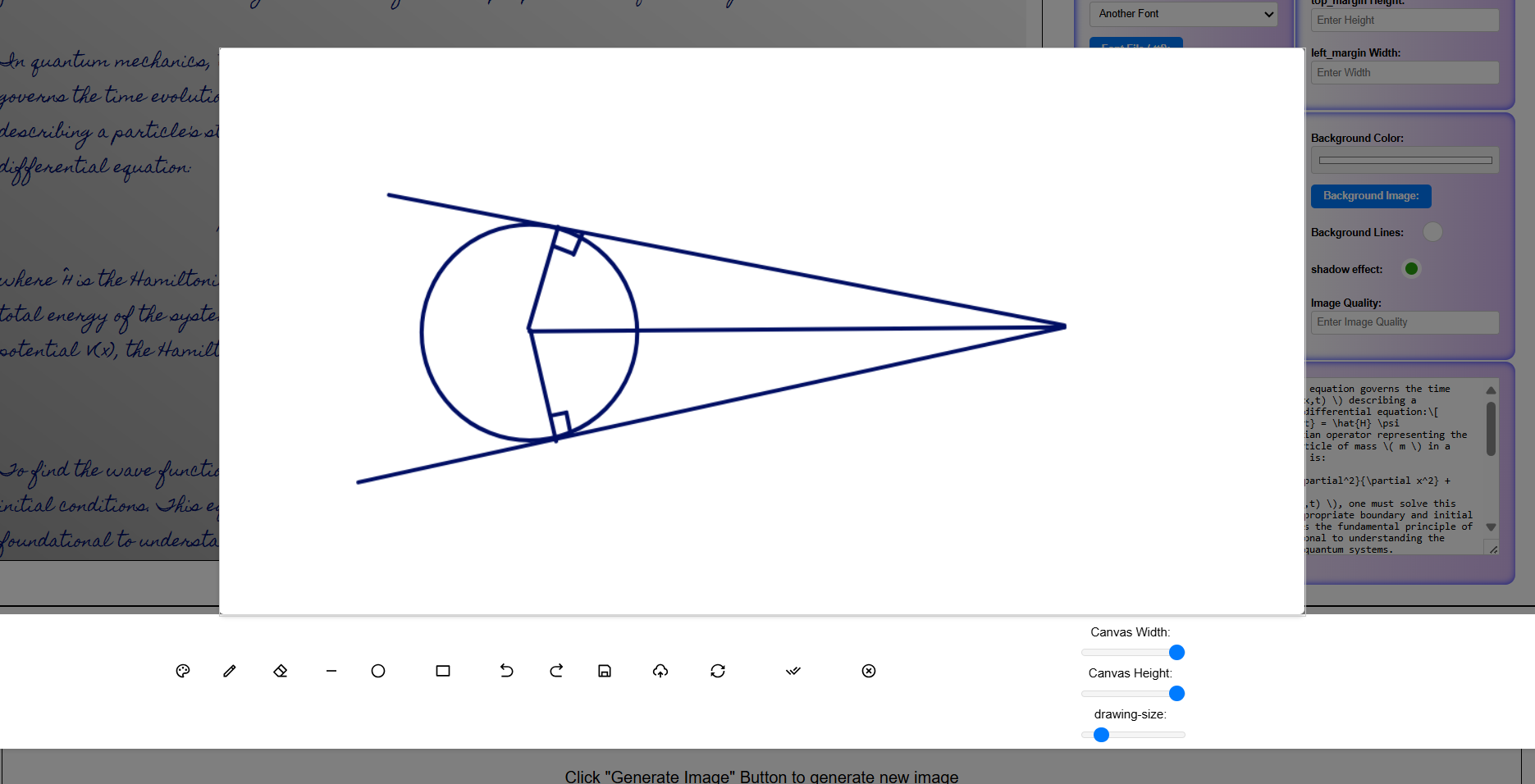Adjust the drawing-size slider
This screenshot has width=1535, height=784.
1133,734
